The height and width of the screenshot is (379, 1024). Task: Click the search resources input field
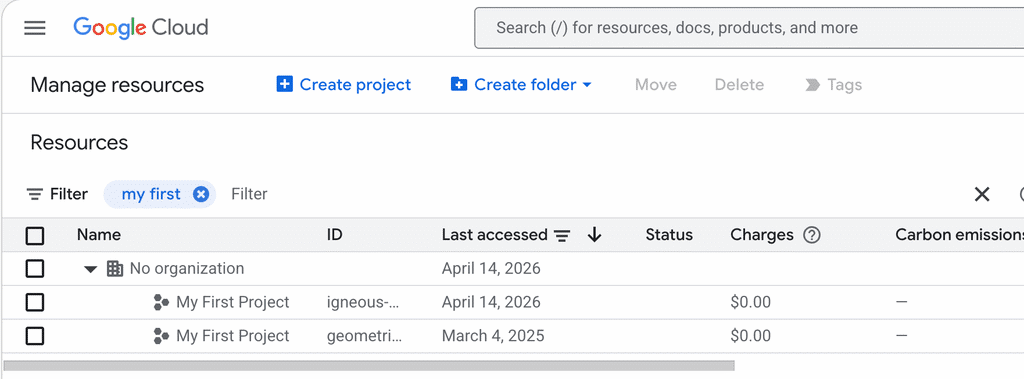point(748,27)
